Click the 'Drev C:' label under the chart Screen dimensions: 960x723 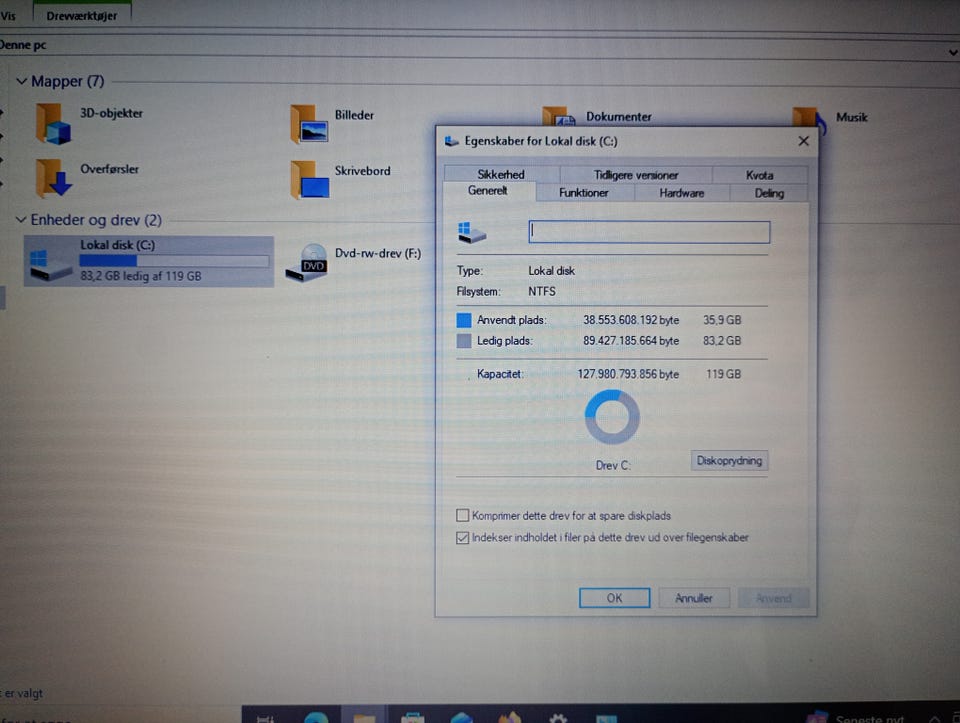click(613, 465)
